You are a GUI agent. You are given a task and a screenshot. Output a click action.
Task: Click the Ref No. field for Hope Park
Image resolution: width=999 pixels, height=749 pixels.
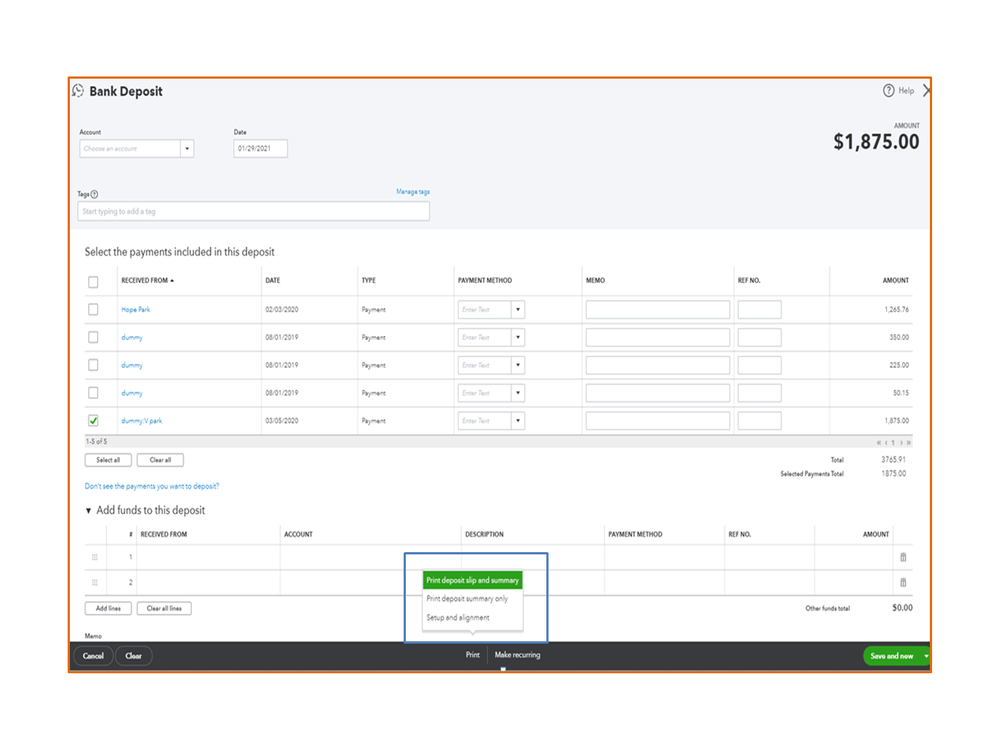[759, 310]
